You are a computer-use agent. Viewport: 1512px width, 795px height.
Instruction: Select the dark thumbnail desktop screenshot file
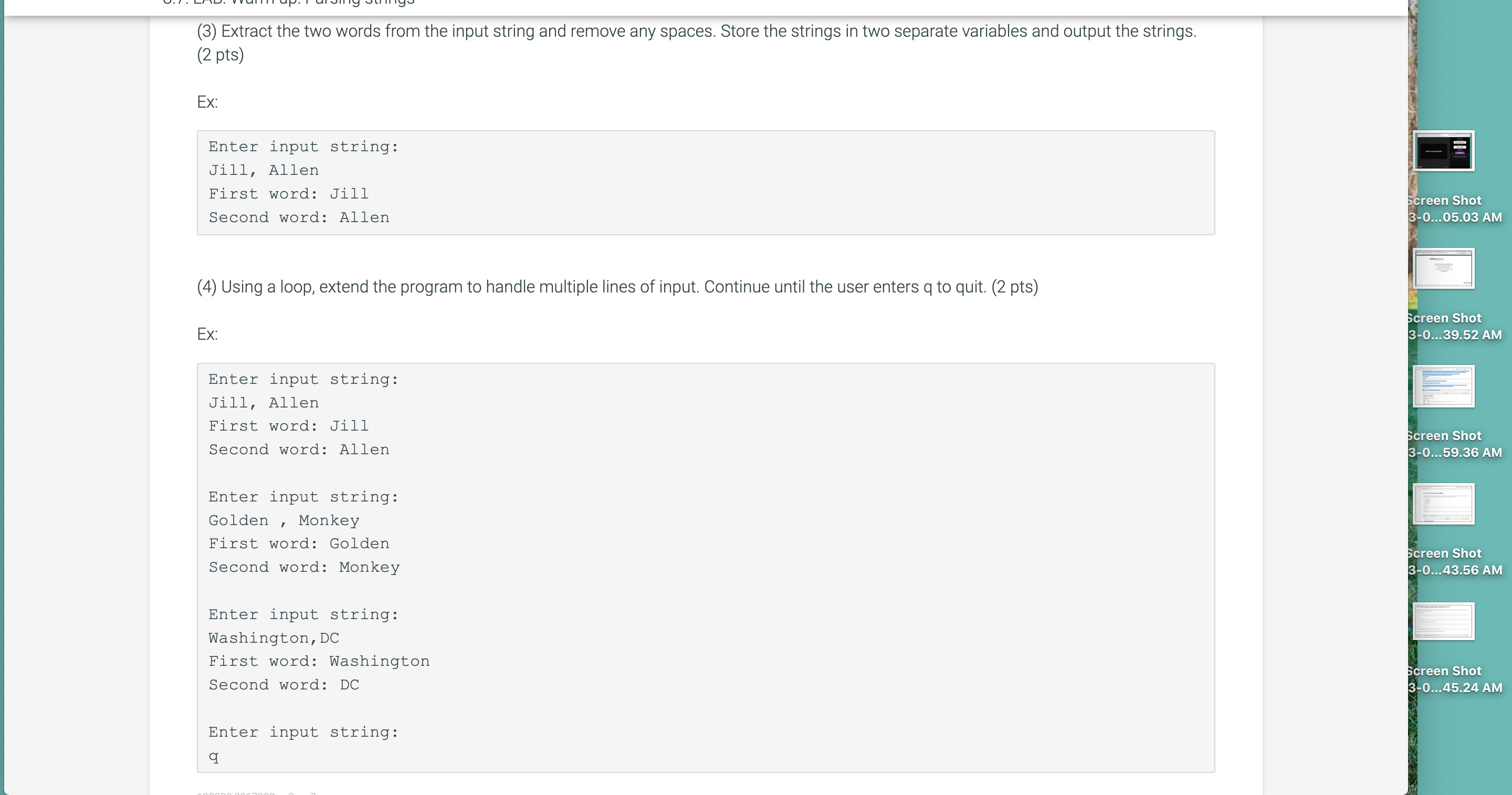(1444, 150)
